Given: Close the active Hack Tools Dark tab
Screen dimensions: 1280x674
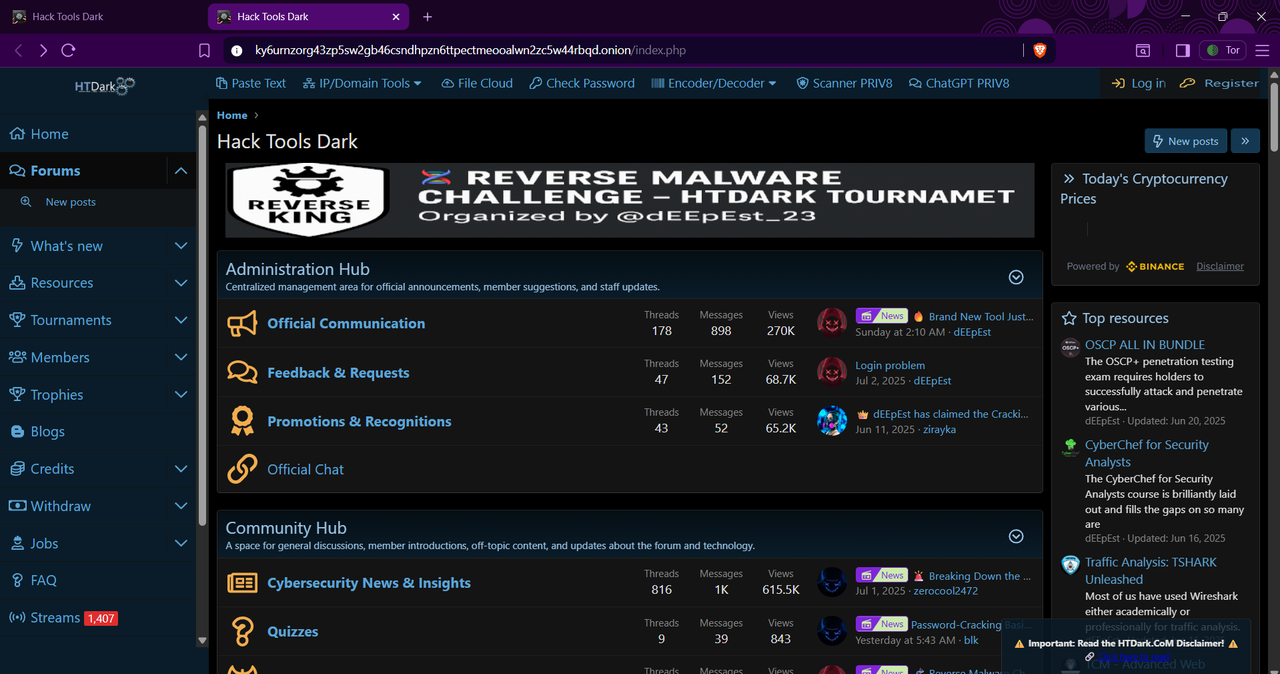Looking at the screenshot, I should point(396,17).
